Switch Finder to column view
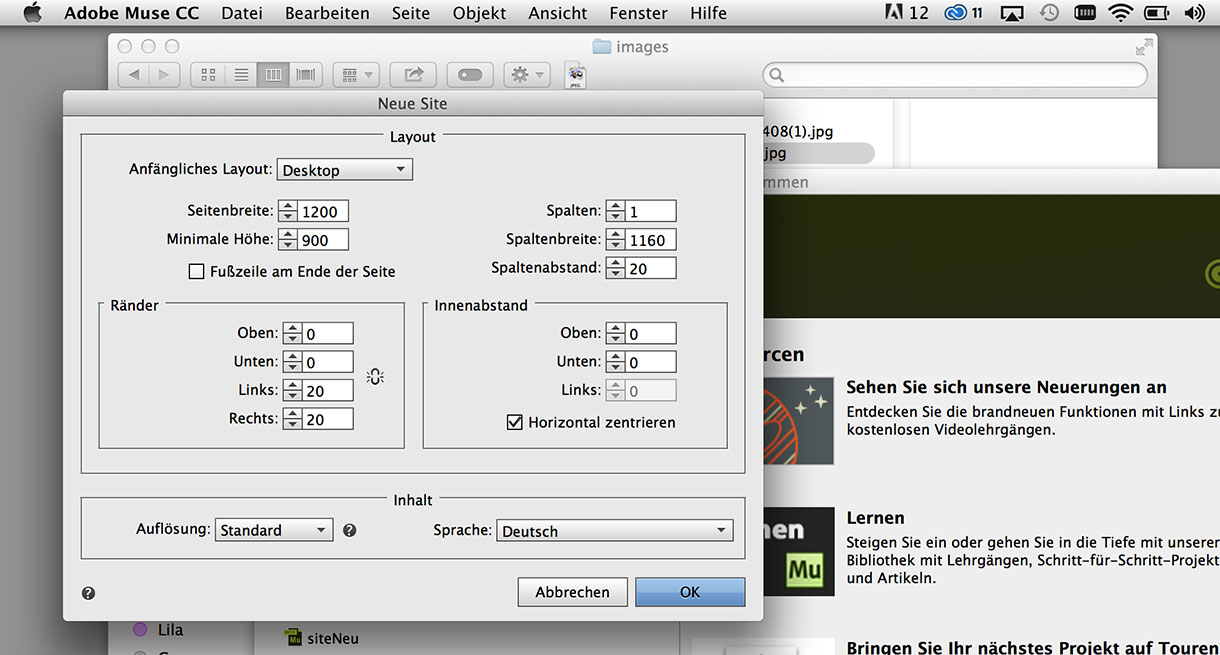The width and height of the screenshot is (1220, 655). (x=273, y=75)
